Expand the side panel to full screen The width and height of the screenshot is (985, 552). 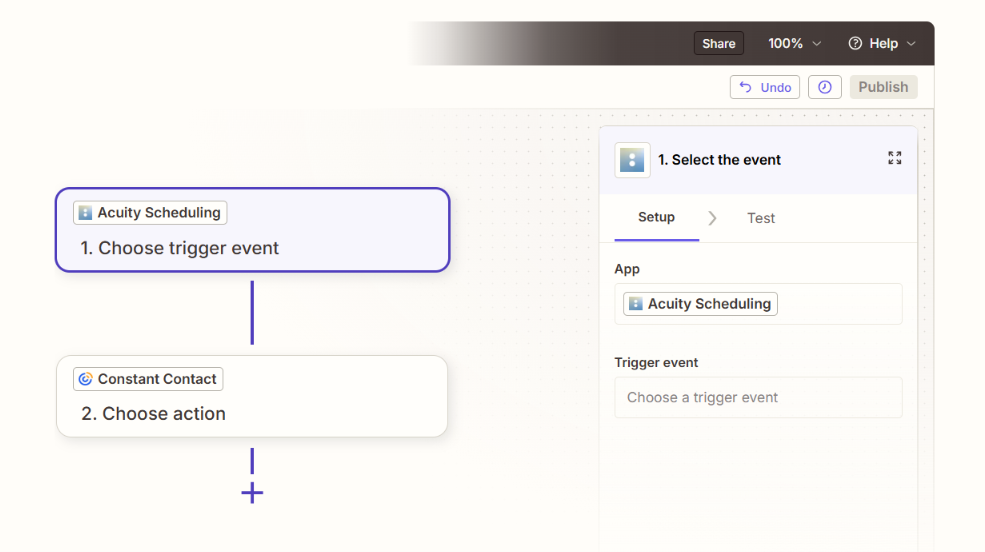click(895, 158)
